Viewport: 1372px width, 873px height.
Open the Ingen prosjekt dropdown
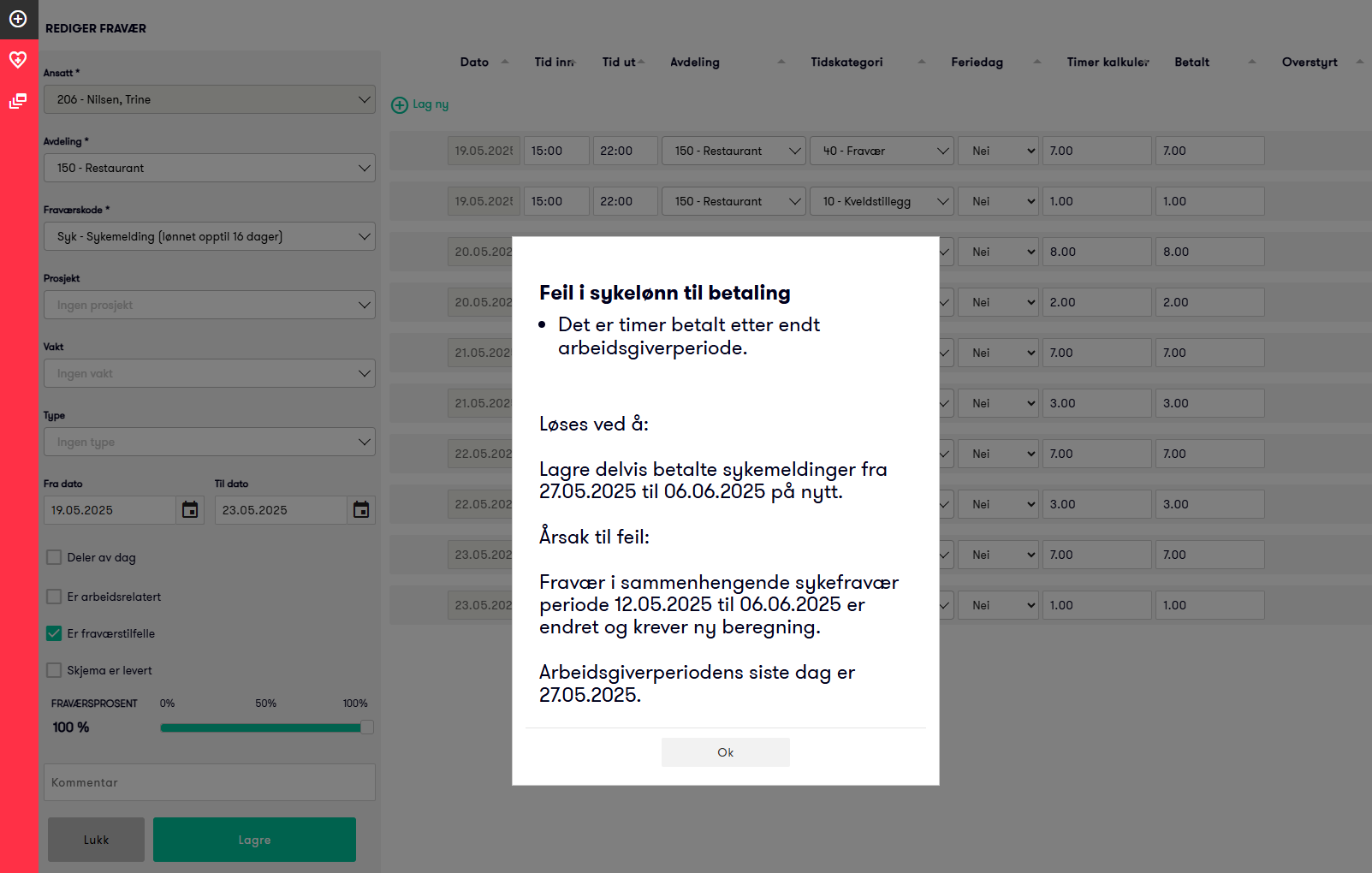pos(210,305)
